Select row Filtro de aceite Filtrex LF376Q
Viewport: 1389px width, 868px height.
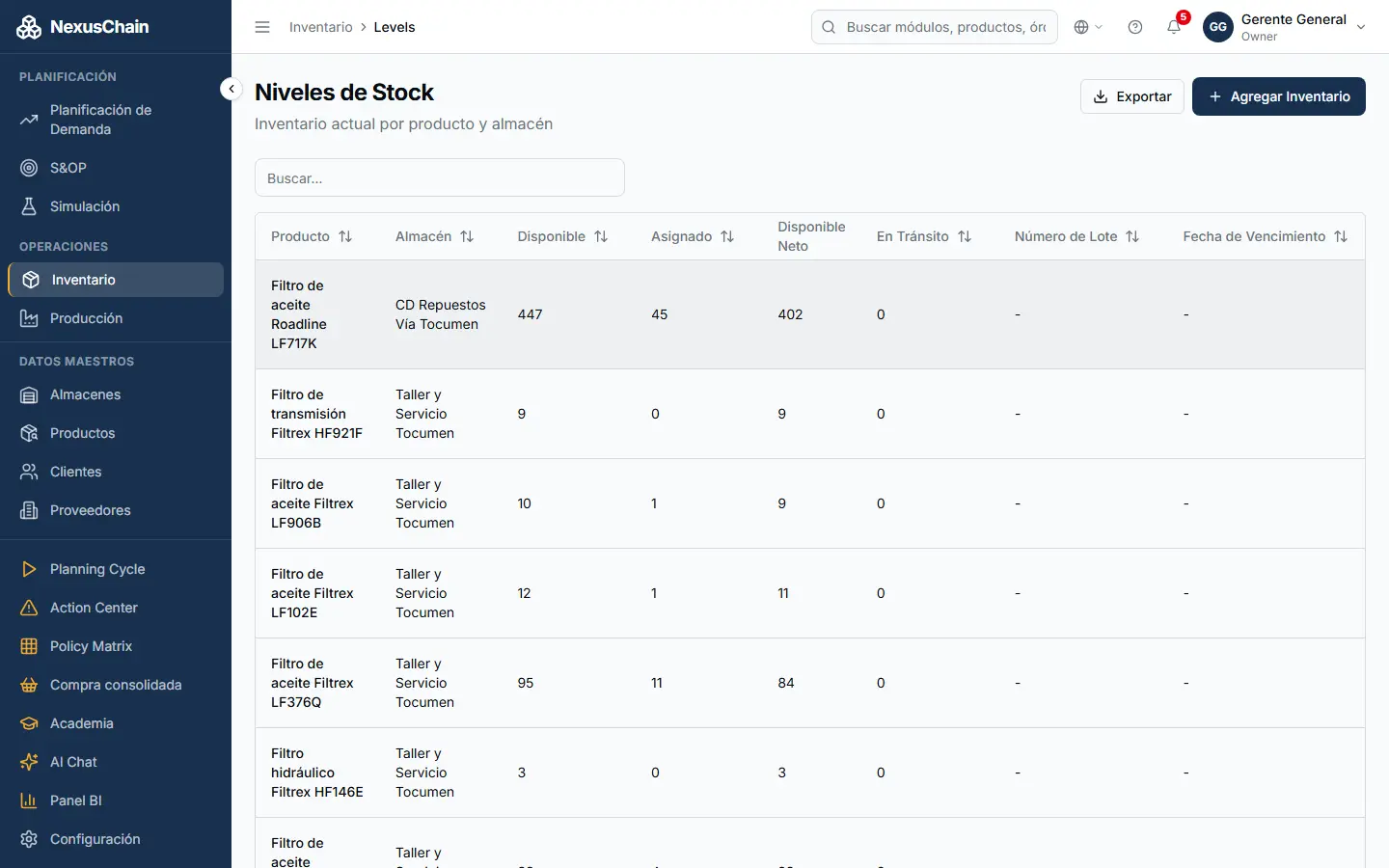click(810, 683)
